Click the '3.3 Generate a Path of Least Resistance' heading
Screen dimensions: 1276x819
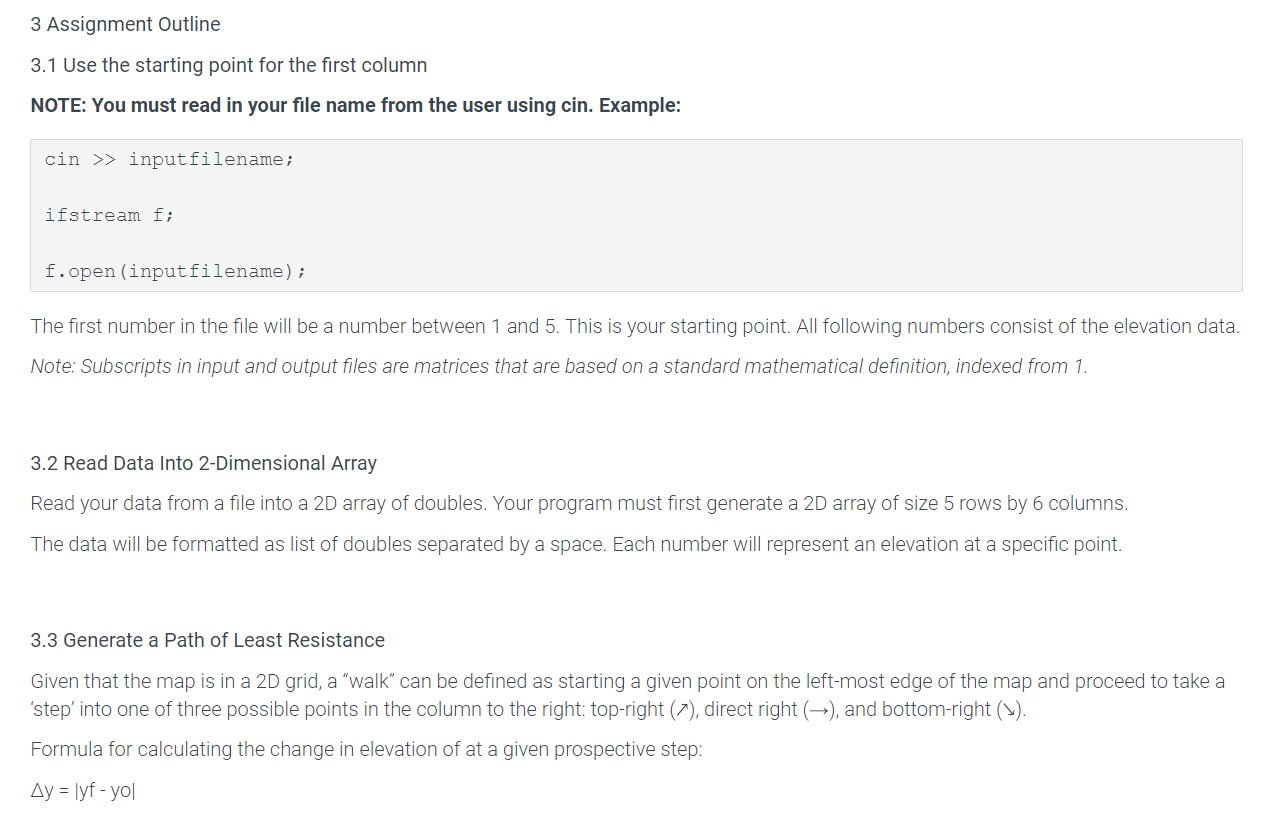[x=208, y=640]
